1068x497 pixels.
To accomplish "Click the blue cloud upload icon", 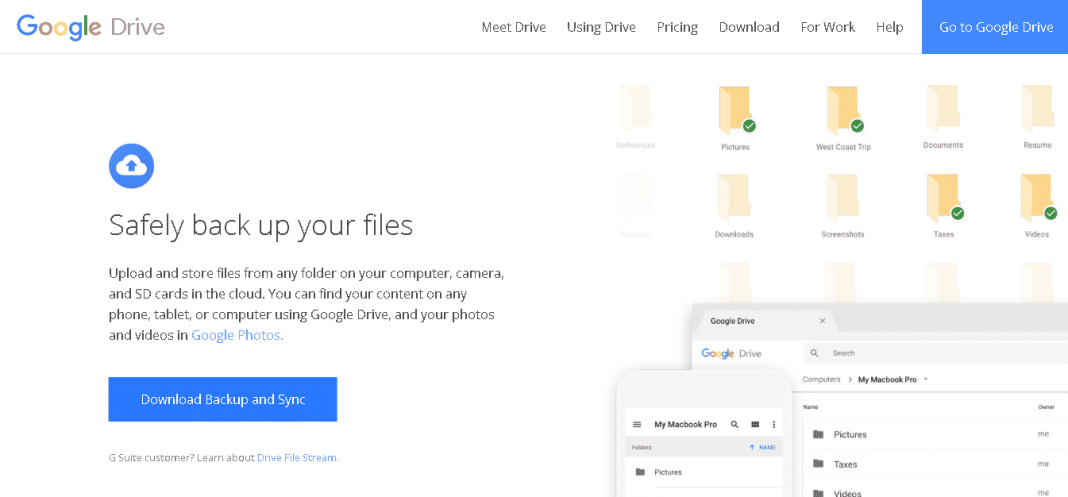I will (131, 165).
